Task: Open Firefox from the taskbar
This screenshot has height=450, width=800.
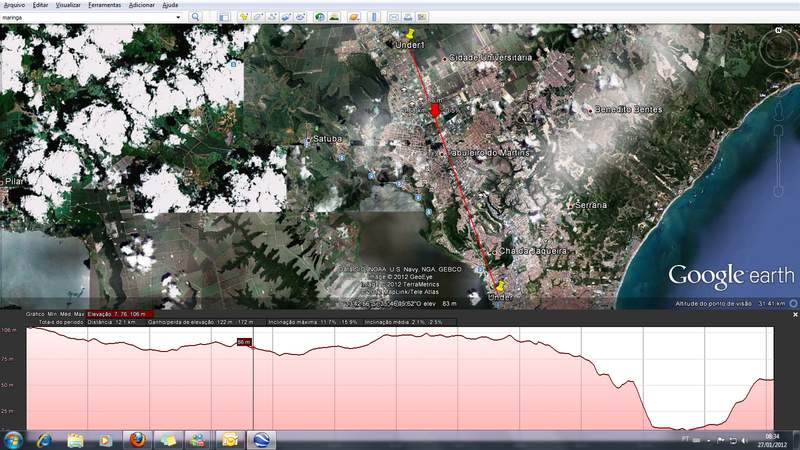Action: pos(137,440)
